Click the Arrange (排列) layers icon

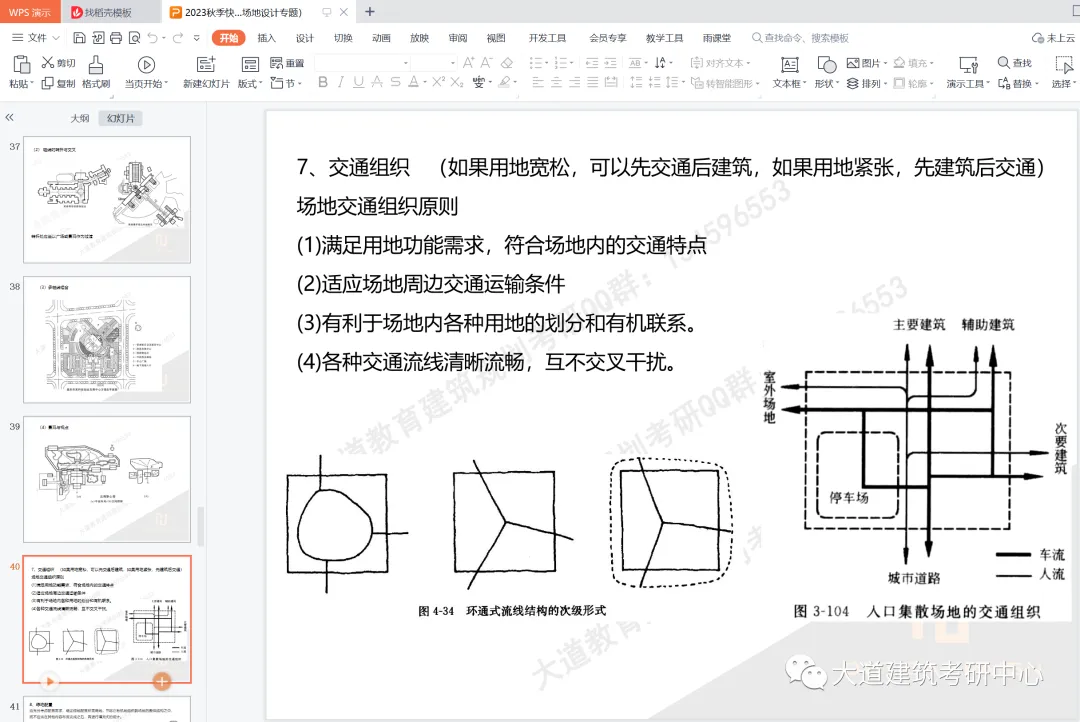pos(853,83)
